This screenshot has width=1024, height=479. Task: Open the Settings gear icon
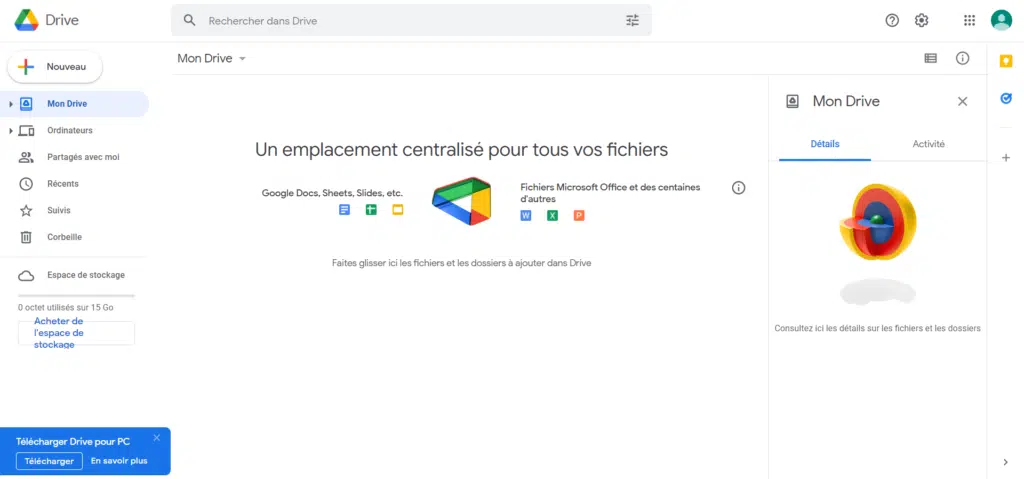(x=921, y=20)
